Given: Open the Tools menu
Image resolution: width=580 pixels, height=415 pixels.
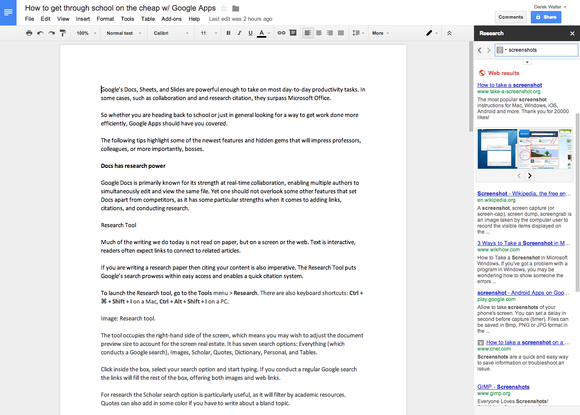Looking at the screenshot, I should pyautogui.click(x=127, y=19).
